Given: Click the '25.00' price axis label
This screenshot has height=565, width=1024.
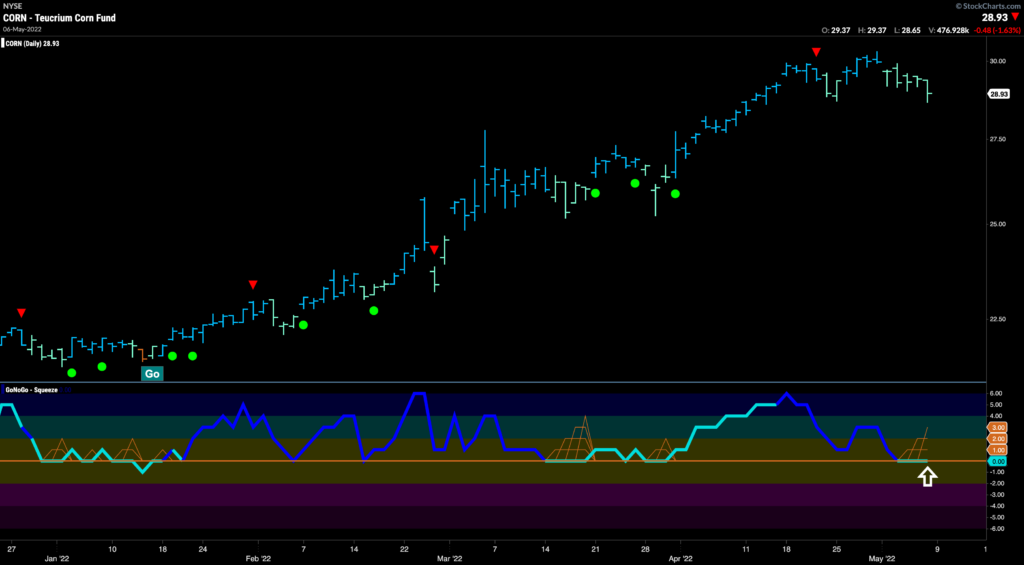Looking at the screenshot, I should pyautogui.click(x=997, y=224).
